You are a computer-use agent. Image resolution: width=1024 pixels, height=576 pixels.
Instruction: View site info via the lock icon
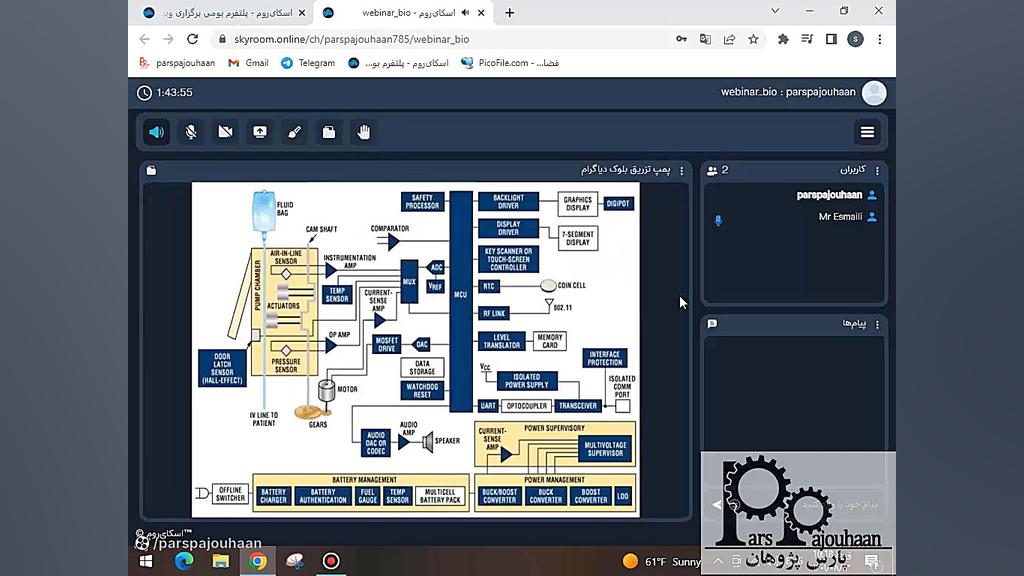222,39
